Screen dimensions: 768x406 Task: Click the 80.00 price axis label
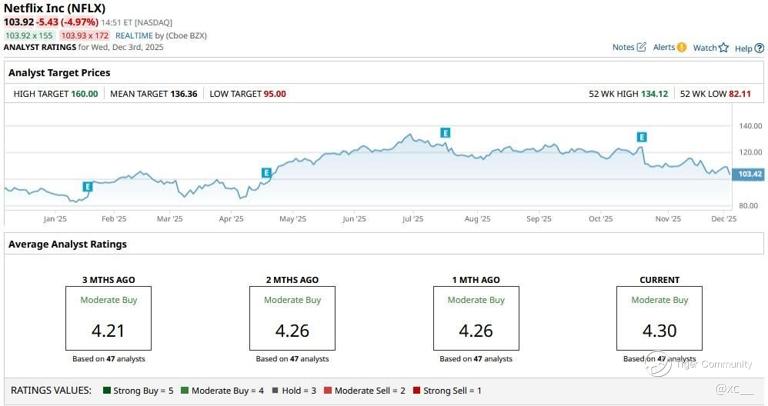[748, 206]
